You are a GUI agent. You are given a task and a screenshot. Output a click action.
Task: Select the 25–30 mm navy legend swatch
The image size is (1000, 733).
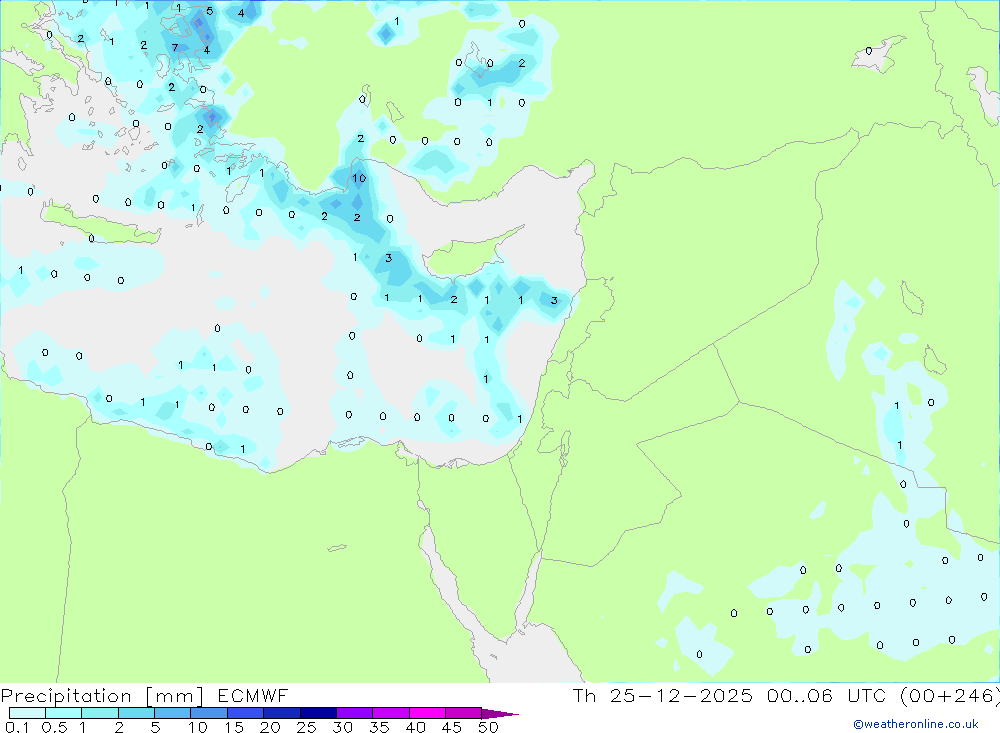coord(318,713)
